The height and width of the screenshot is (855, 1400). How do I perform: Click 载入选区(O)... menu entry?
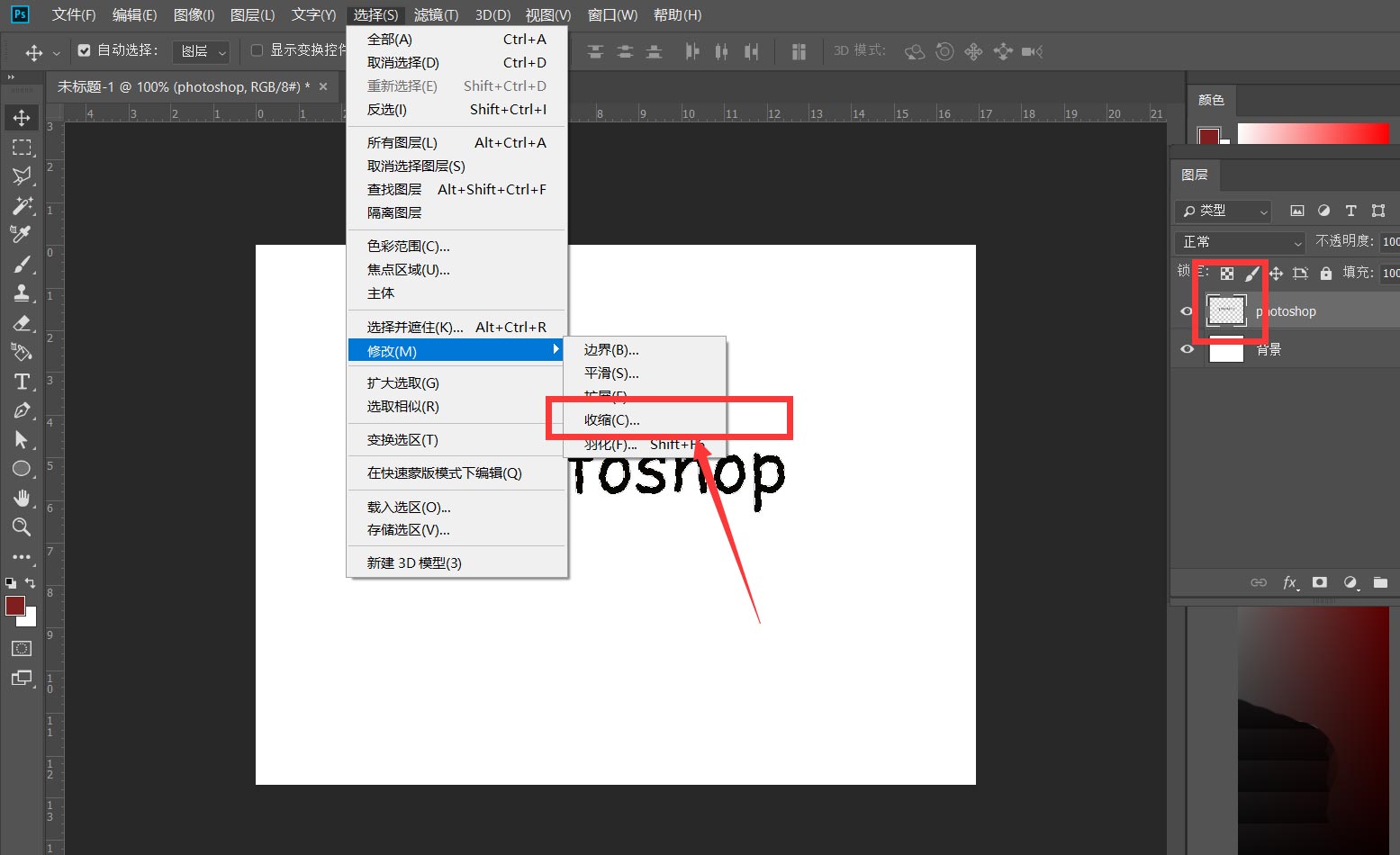coord(457,507)
